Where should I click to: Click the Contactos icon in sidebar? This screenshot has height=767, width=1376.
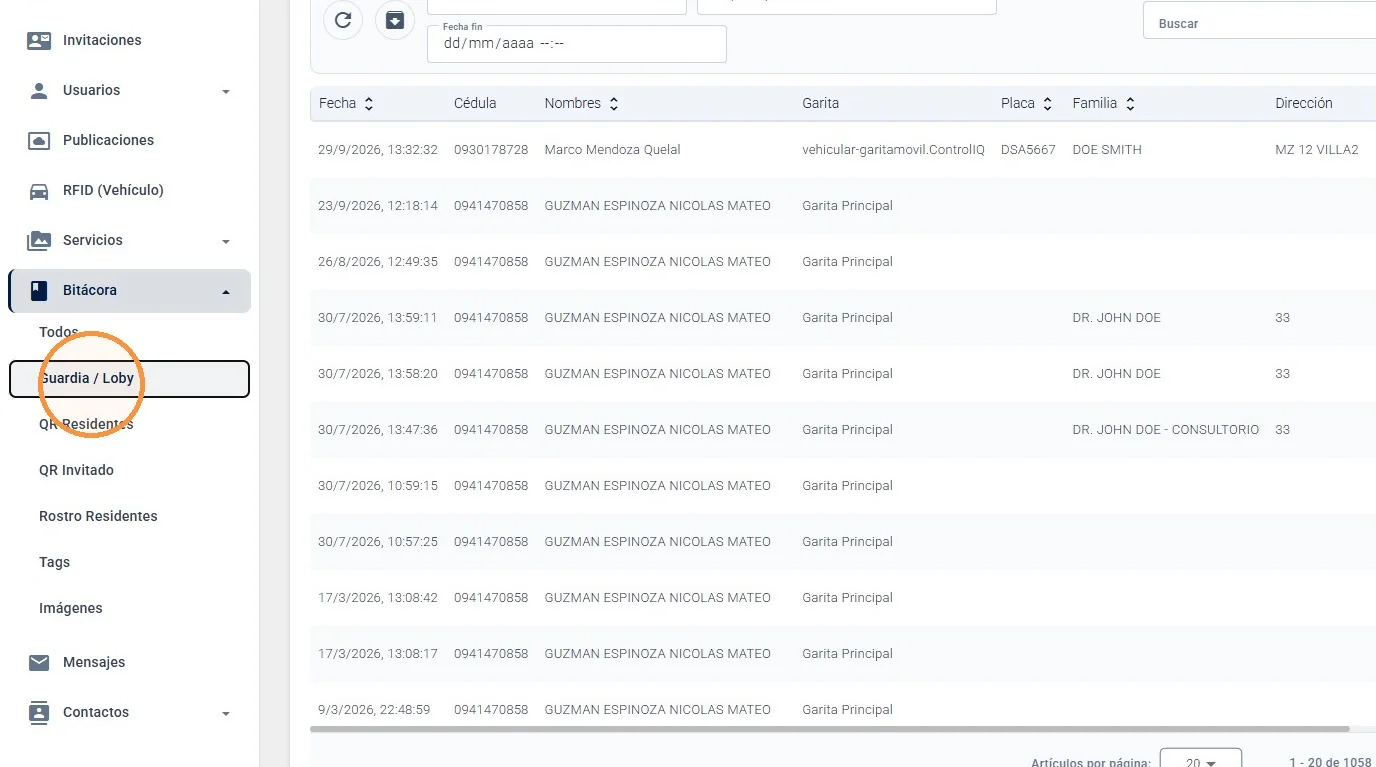click(x=39, y=712)
